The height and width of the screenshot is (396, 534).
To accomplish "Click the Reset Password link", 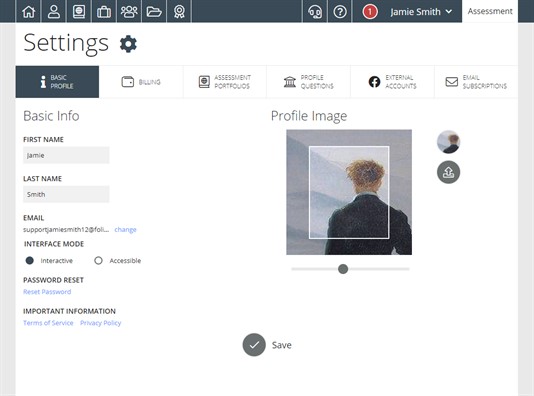I will coord(47,292).
